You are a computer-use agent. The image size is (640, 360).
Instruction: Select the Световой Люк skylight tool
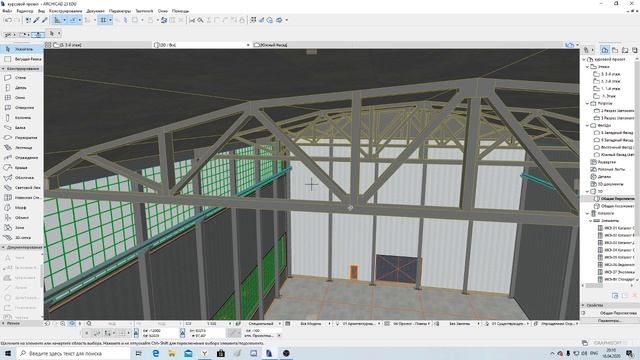click(22, 187)
